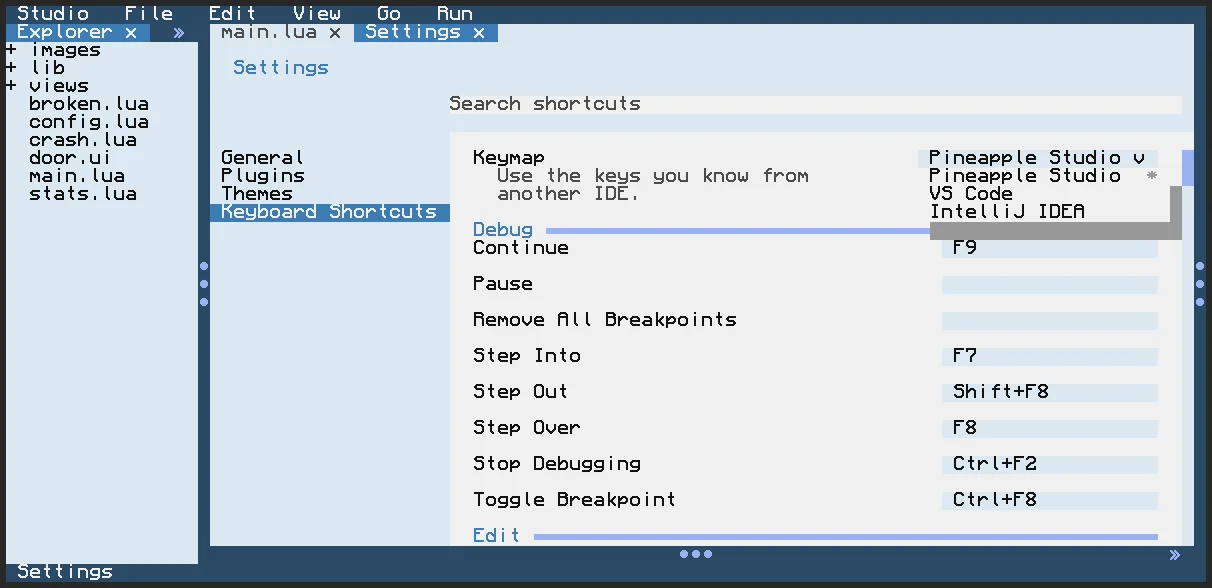Viewport: 1212px width, 588px height.
Task: Open the Studio menu
Action: [x=53, y=14]
